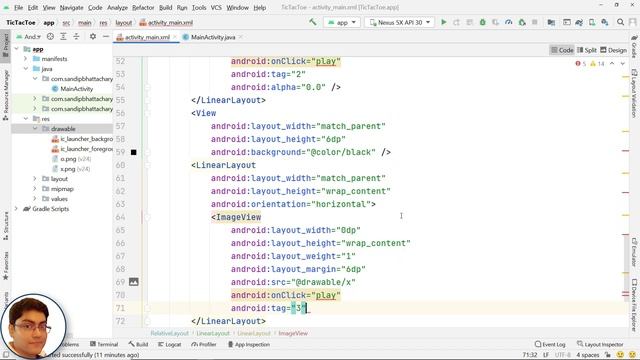This screenshot has height=360, width=640.
Task: Go to previous highlighted error arrow
Action: [612, 64]
